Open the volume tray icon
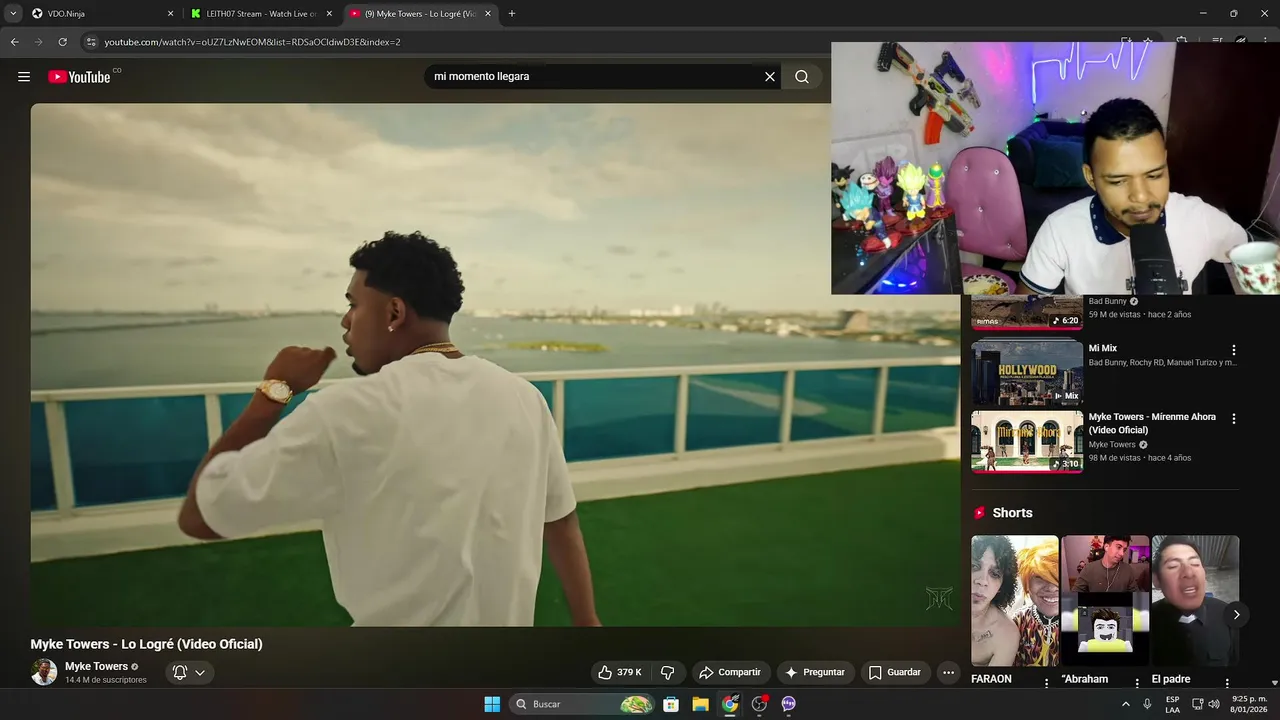This screenshot has height=720, width=1280. tap(1214, 704)
